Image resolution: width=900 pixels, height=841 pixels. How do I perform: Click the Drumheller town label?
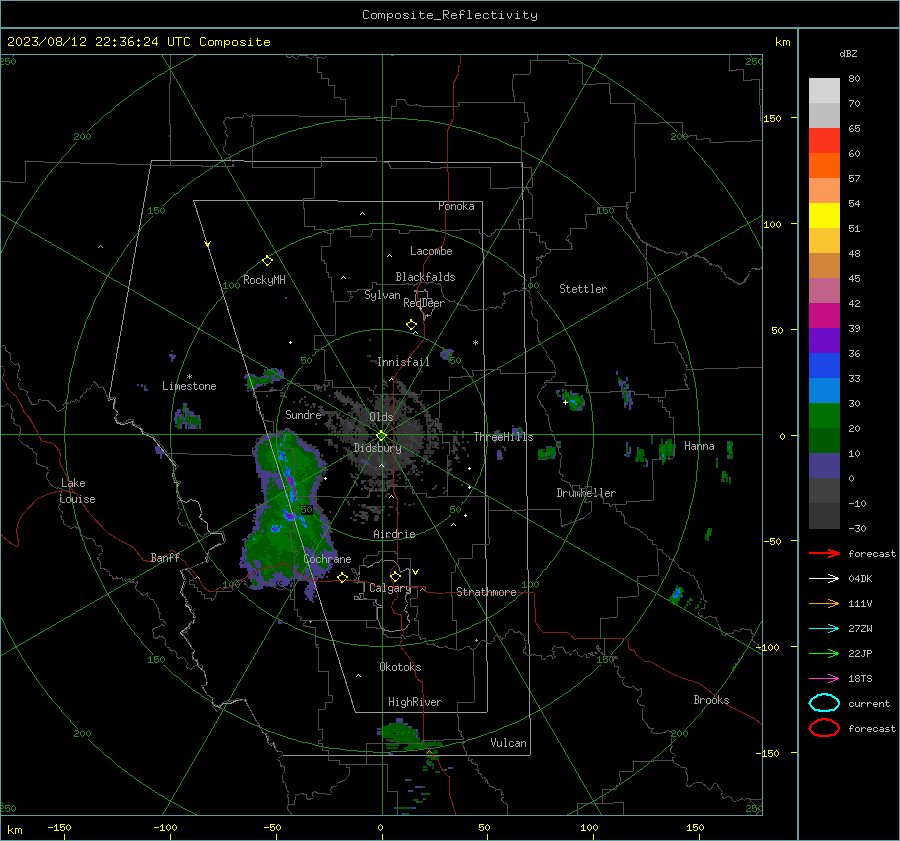[x=586, y=493]
